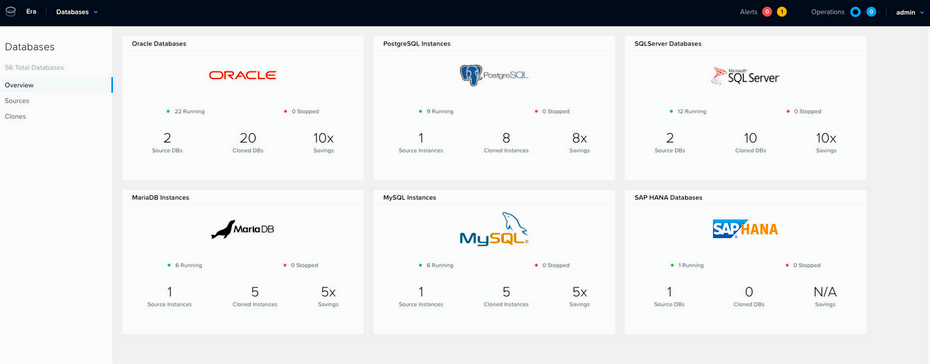The width and height of the screenshot is (930, 364).
Task: Click the MariaDB seal logo
Action: 243,229
